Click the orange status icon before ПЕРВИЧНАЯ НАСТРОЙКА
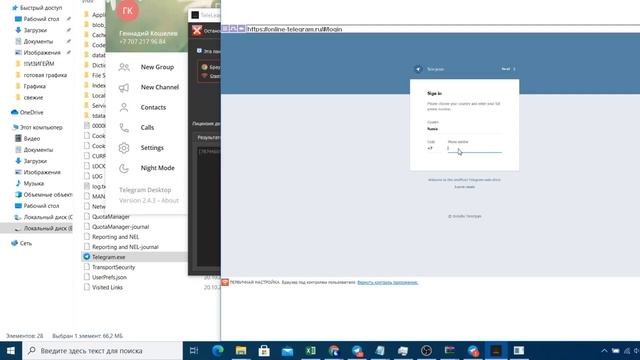Viewport: 640px width, 360px height. click(x=225, y=282)
